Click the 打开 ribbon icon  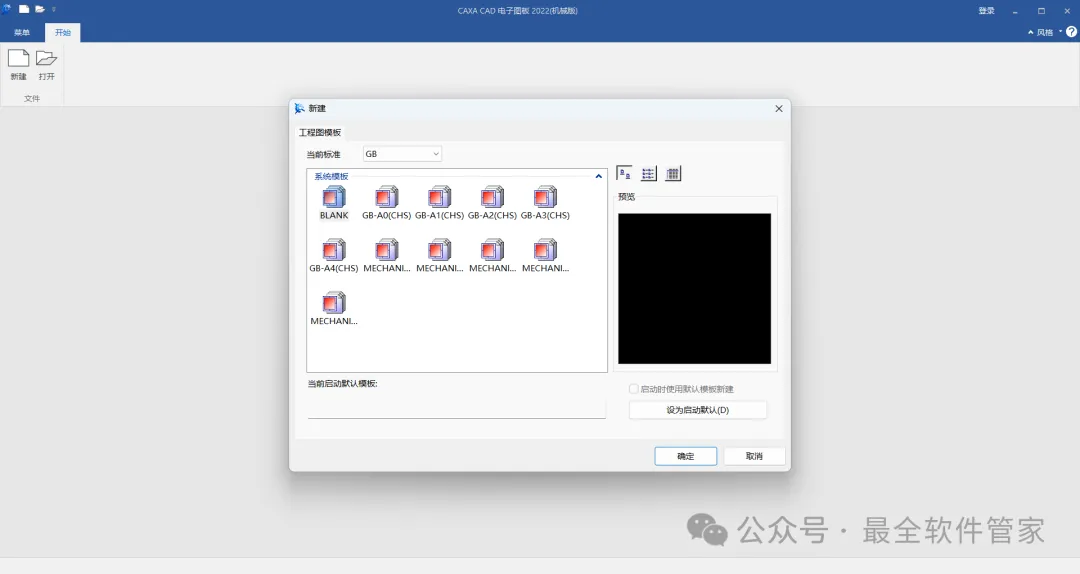tap(46, 65)
